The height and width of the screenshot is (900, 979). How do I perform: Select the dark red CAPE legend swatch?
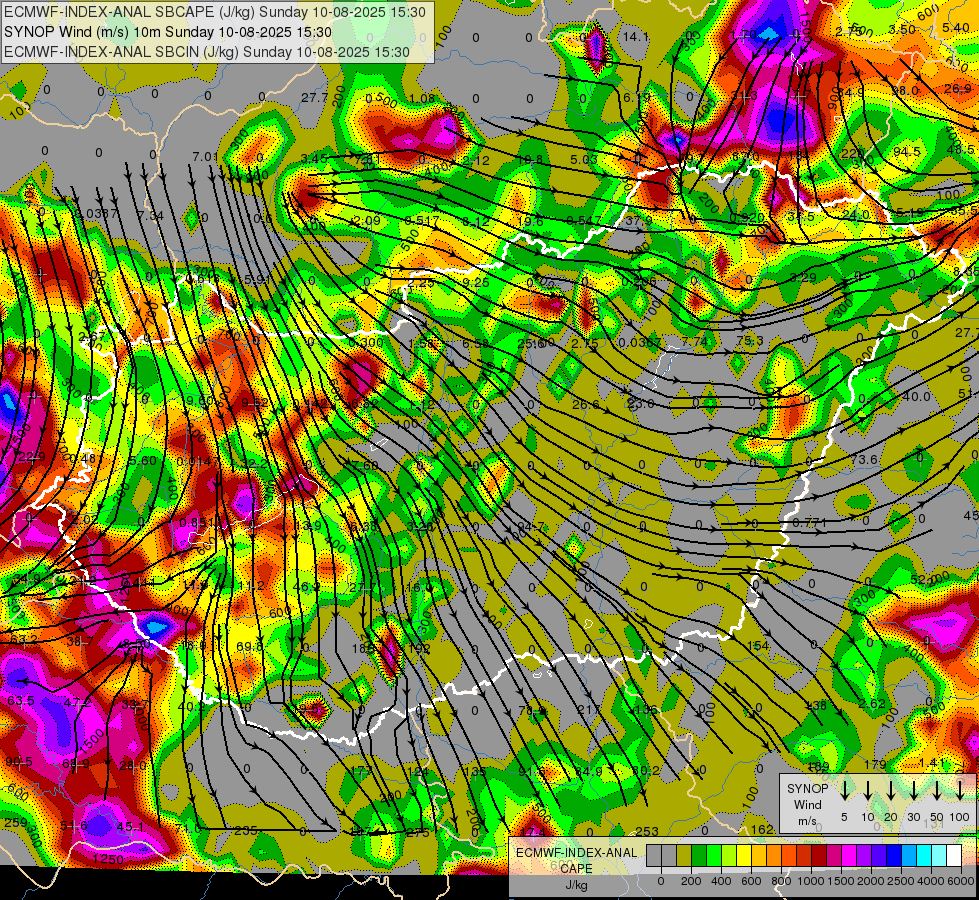coord(819,855)
